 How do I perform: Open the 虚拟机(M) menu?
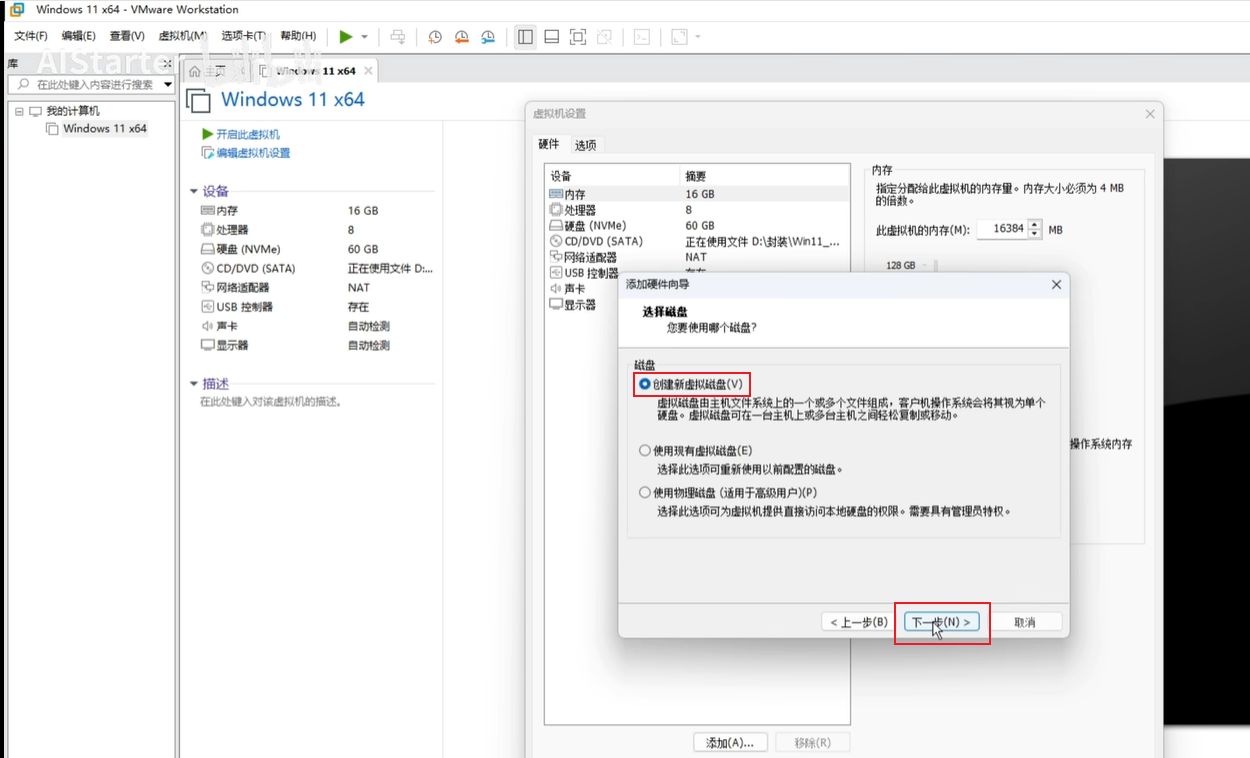pyautogui.click(x=182, y=37)
